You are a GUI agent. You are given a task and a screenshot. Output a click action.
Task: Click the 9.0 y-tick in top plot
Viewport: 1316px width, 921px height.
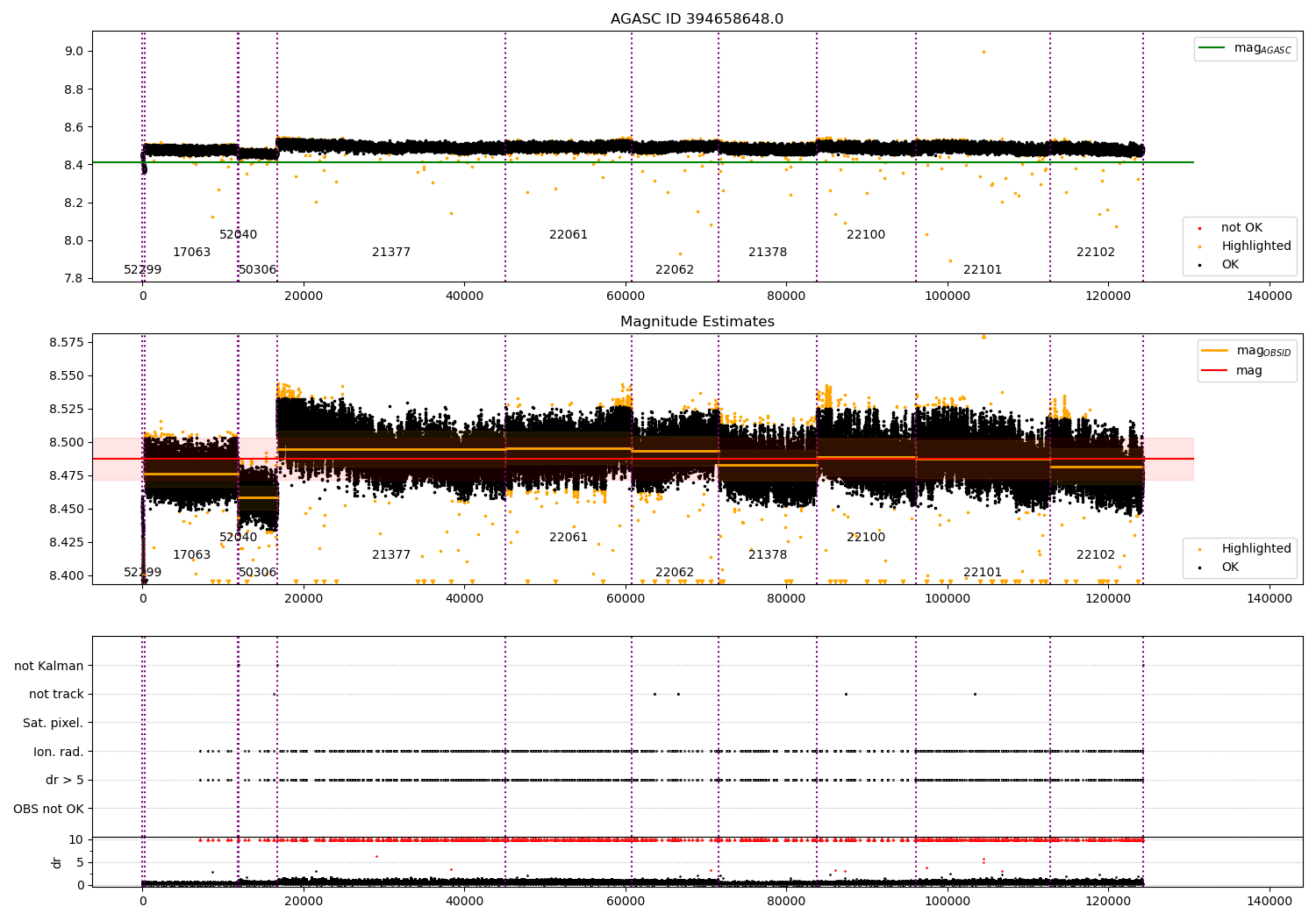tap(74, 51)
